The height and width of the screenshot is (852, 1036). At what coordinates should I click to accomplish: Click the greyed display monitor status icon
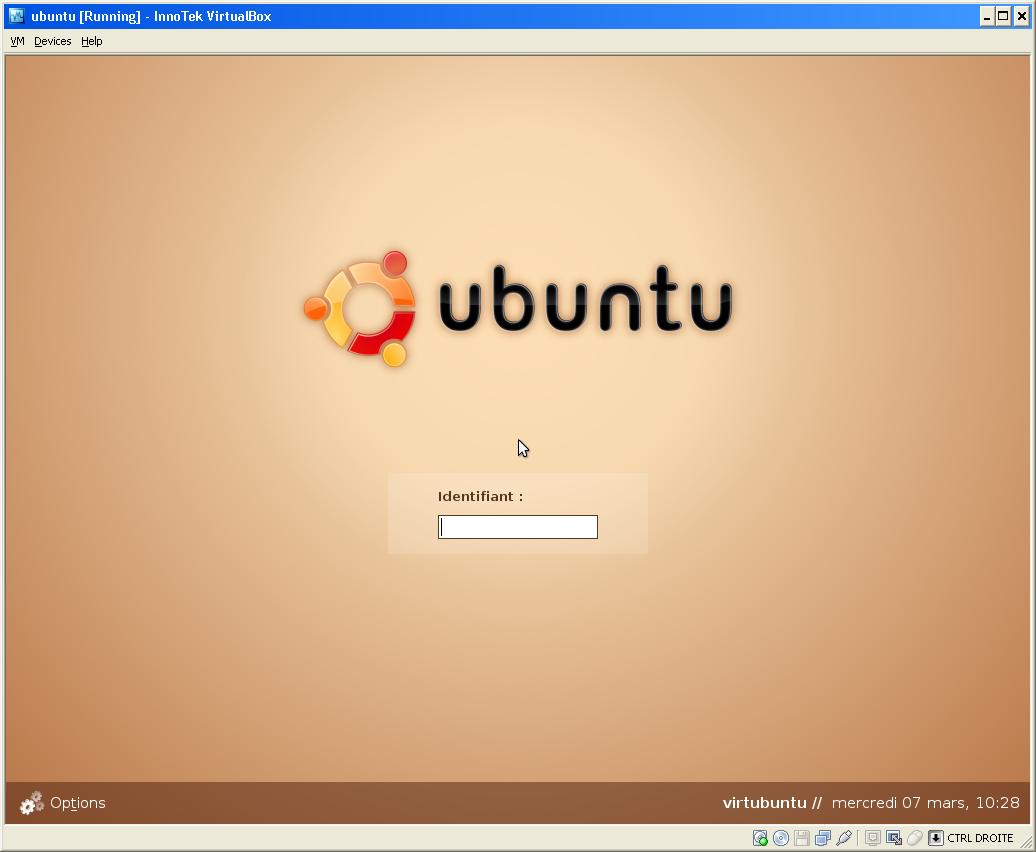tap(873, 838)
